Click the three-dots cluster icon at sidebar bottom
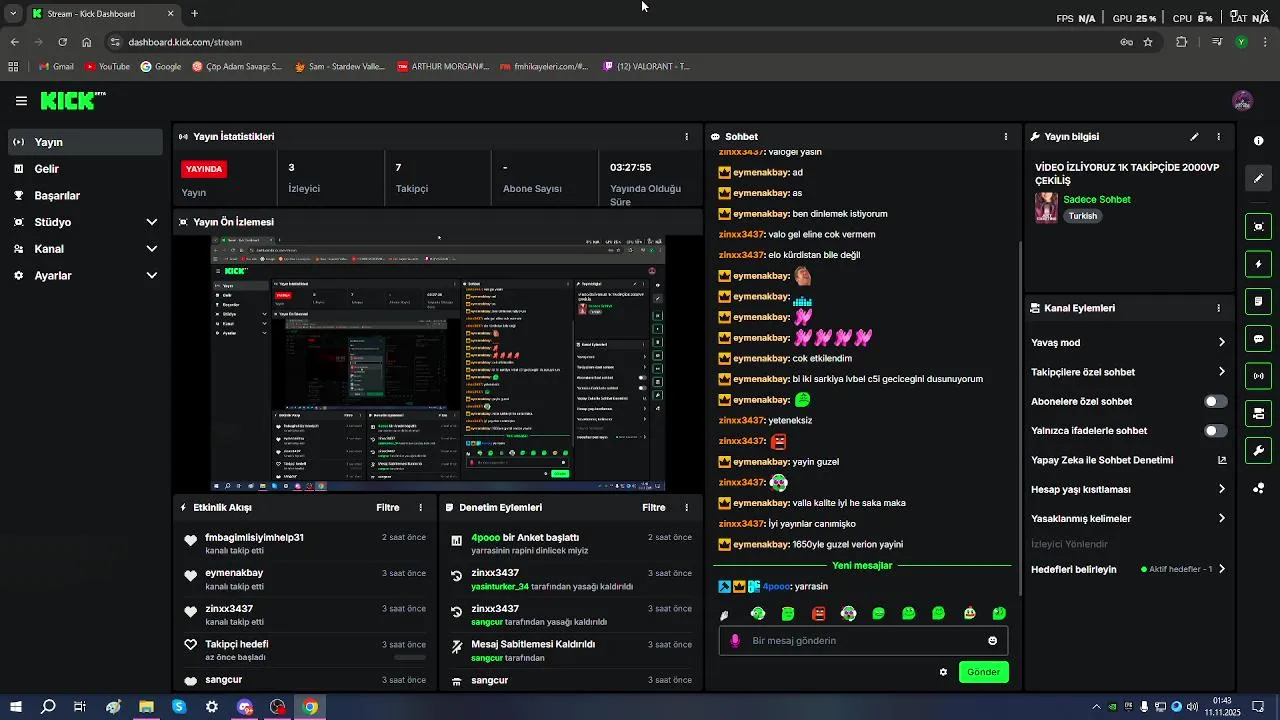1280x720 pixels. (x=1258, y=488)
